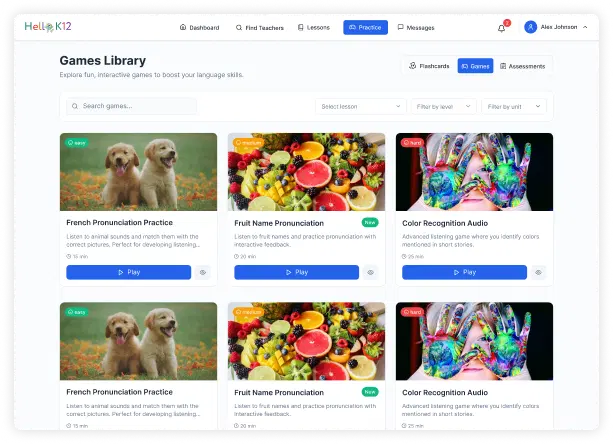Click painted hands thumbnail in first row
Viewport: 613px width, 444px height.
click(x=474, y=172)
